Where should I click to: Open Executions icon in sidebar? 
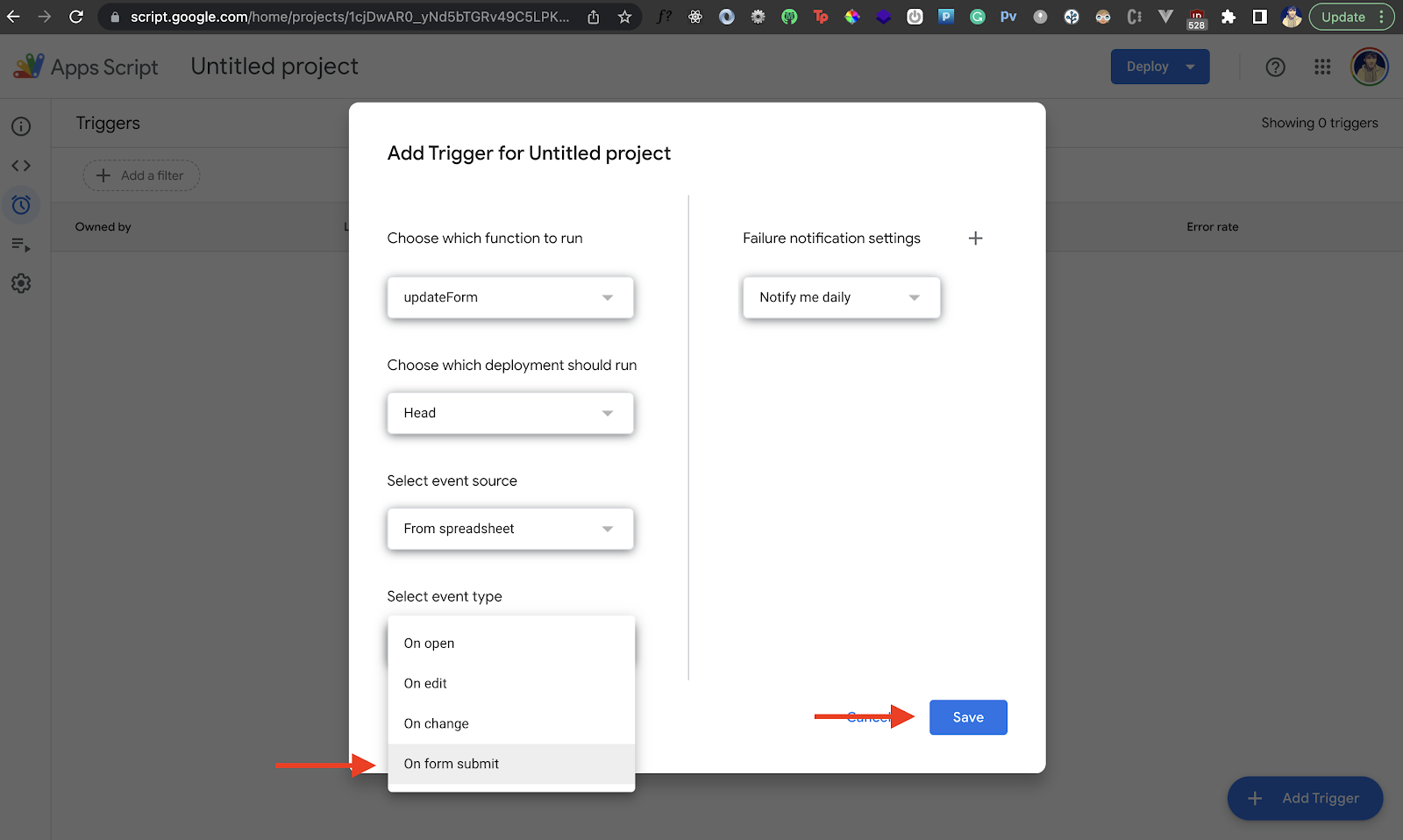[x=21, y=245]
